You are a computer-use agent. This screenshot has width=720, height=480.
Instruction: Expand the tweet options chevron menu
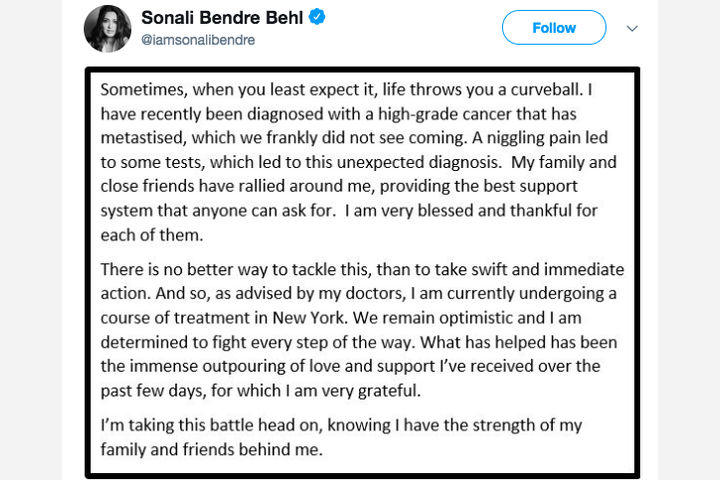point(632,28)
